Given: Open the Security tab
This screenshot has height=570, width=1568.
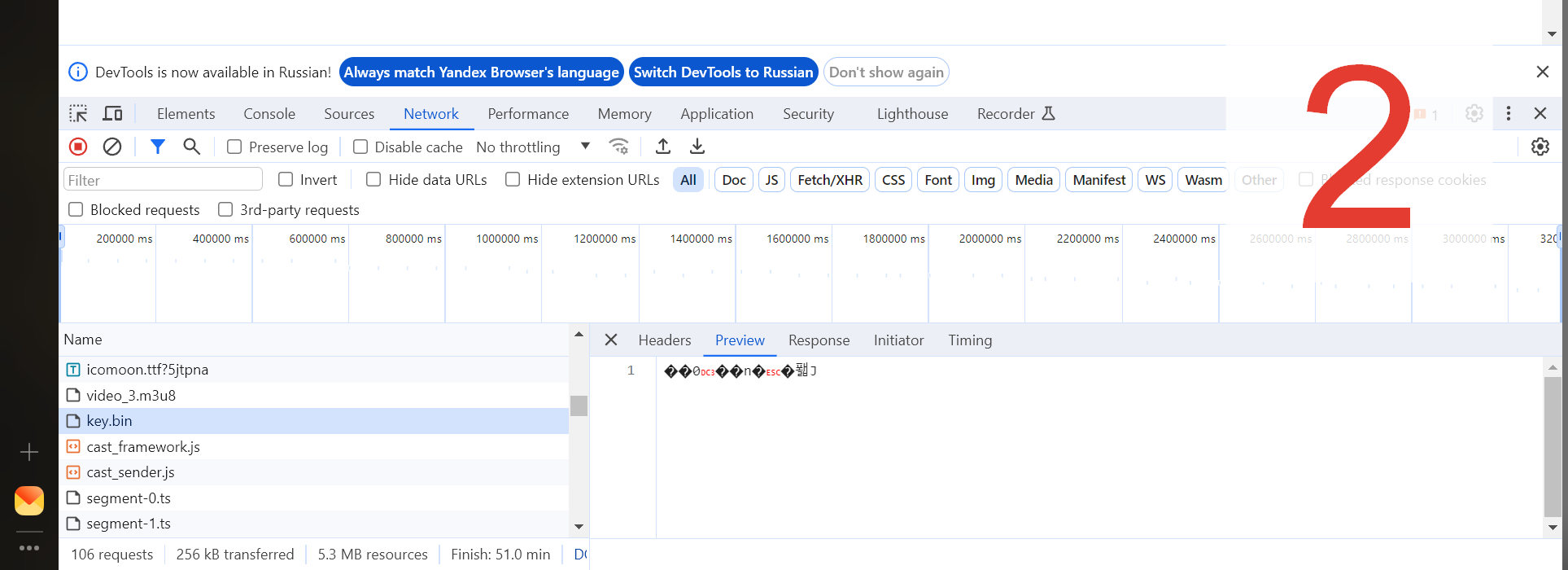Looking at the screenshot, I should tap(808, 114).
